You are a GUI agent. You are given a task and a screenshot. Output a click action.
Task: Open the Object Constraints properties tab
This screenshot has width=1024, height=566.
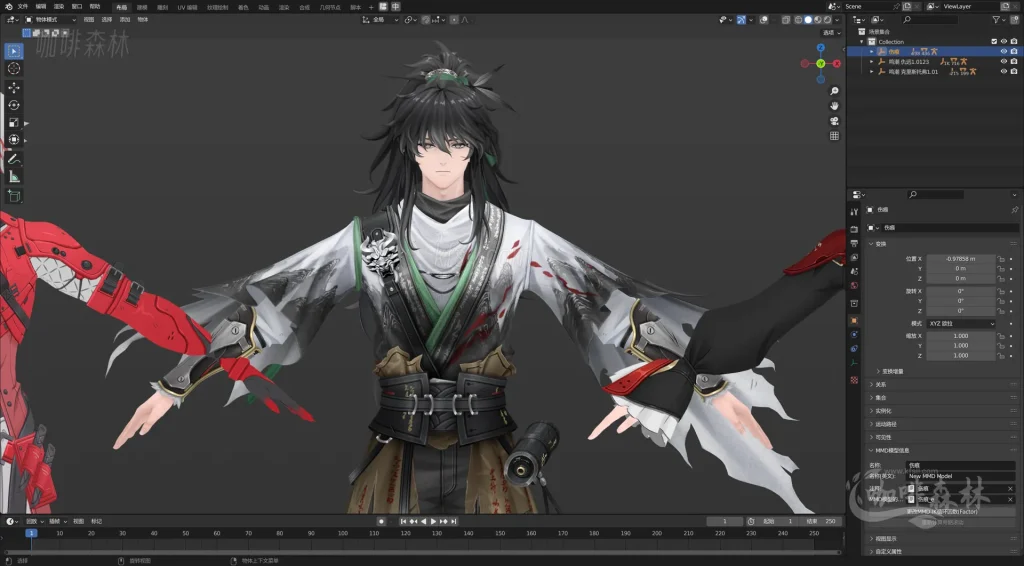click(854, 349)
